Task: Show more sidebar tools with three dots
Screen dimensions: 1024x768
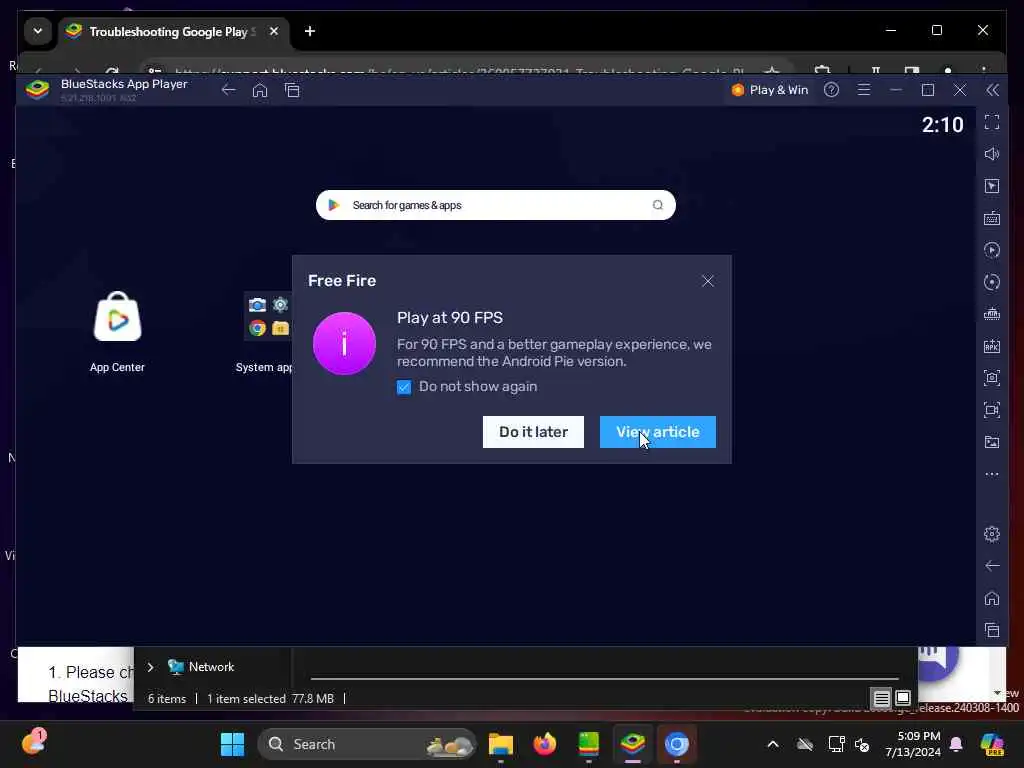Action: coord(992,474)
